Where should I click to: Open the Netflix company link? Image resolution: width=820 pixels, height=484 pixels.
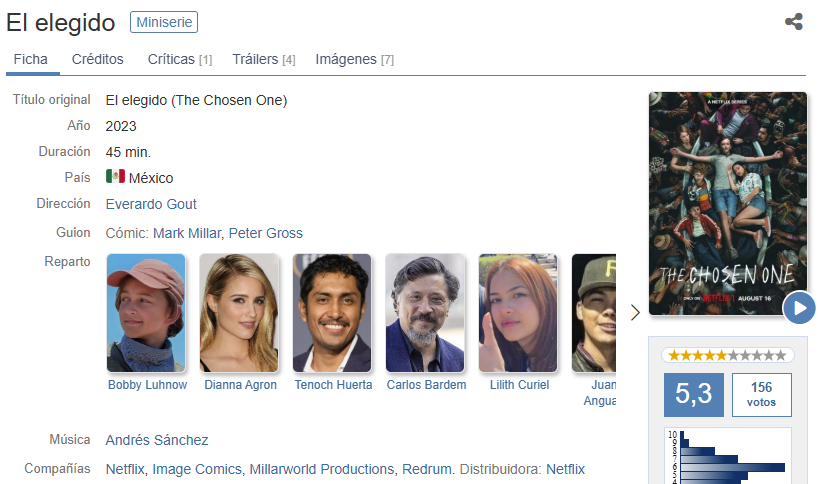125,469
